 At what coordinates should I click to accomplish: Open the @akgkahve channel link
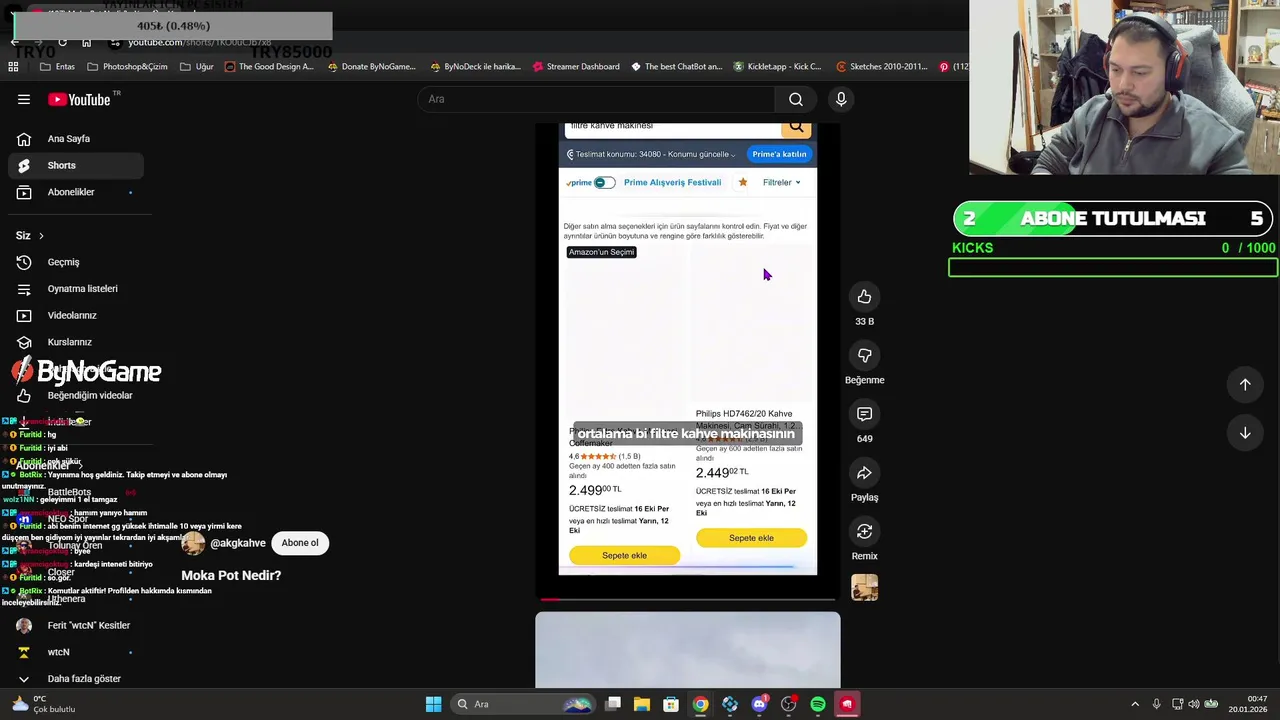pos(238,543)
